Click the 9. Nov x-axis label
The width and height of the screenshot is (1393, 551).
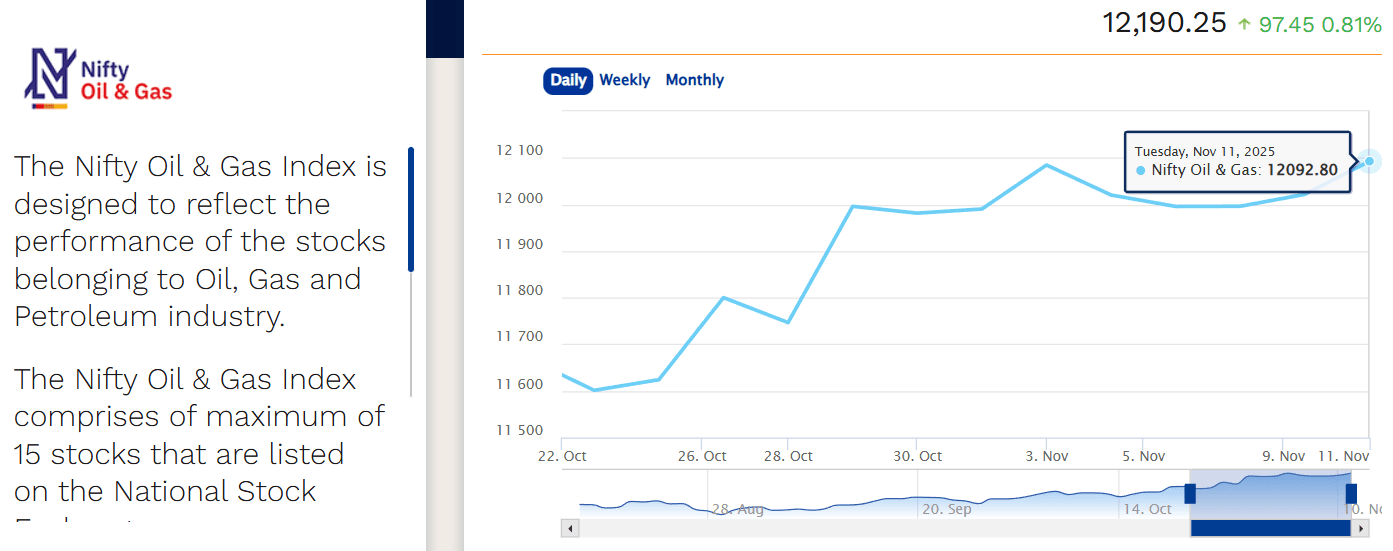click(x=1284, y=456)
